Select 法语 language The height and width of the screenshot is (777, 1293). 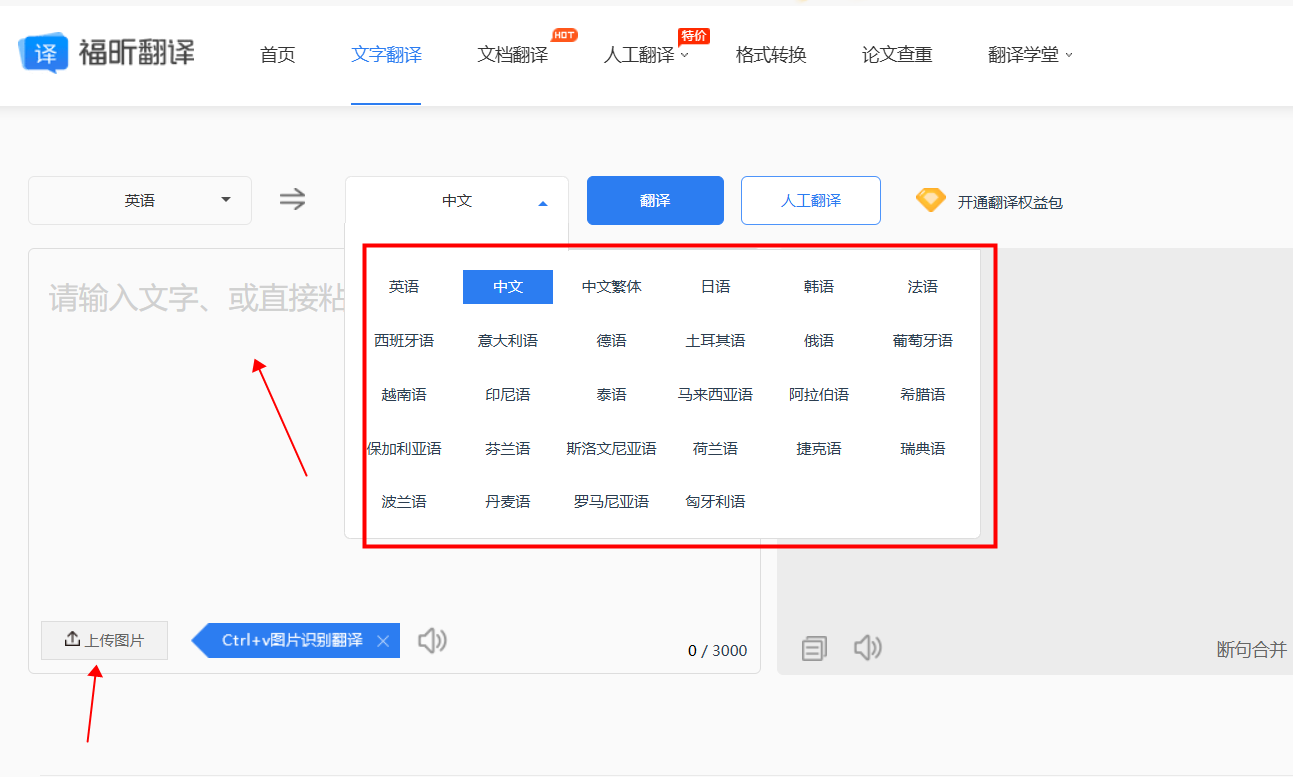click(x=923, y=287)
